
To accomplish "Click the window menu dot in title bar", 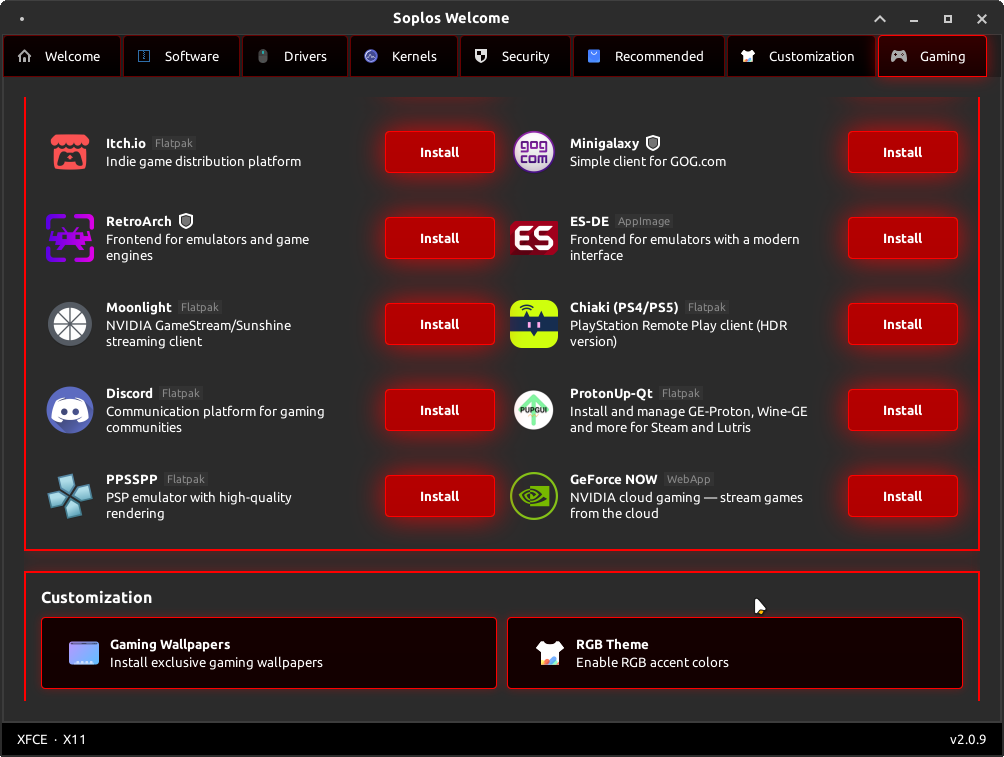I will (22, 19).
